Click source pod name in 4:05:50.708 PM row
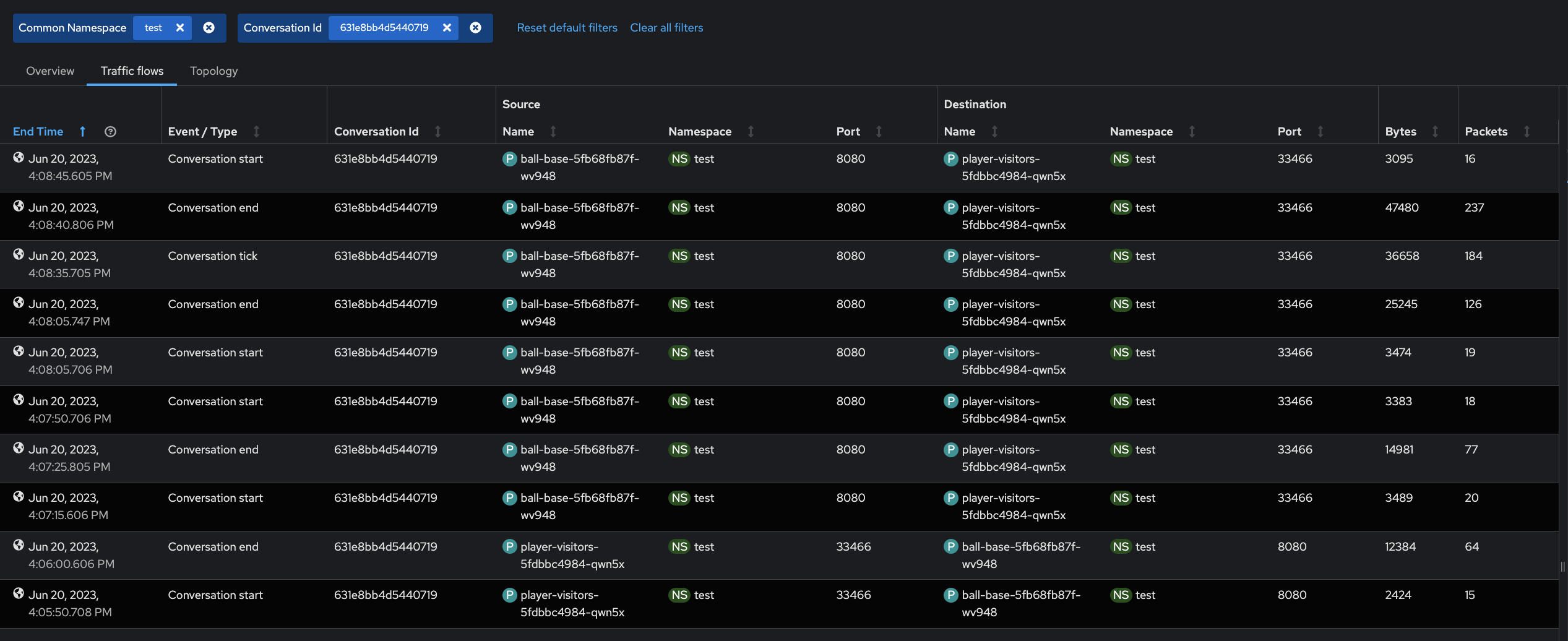 [x=572, y=604]
